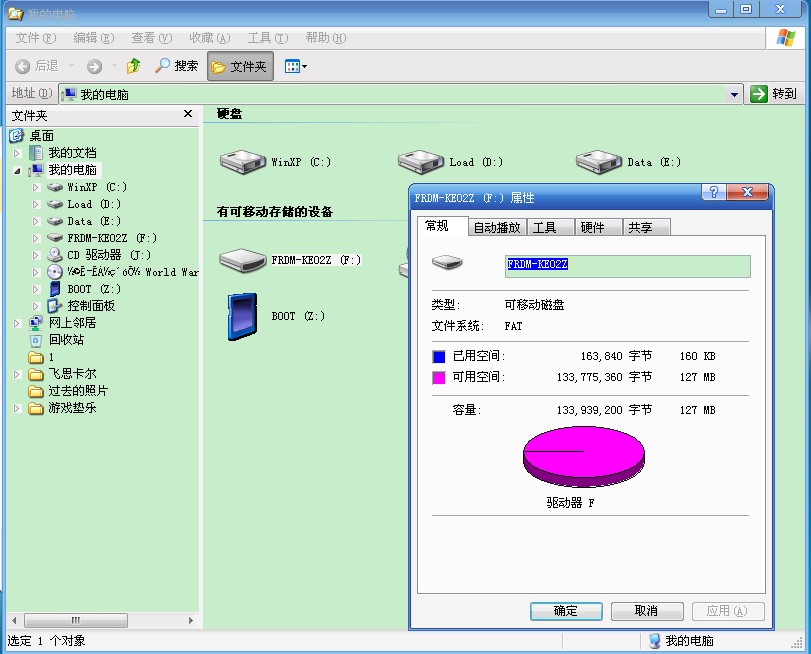Select Data (E:) drive icon in tree
811x654 pixels.
[55, 221]
